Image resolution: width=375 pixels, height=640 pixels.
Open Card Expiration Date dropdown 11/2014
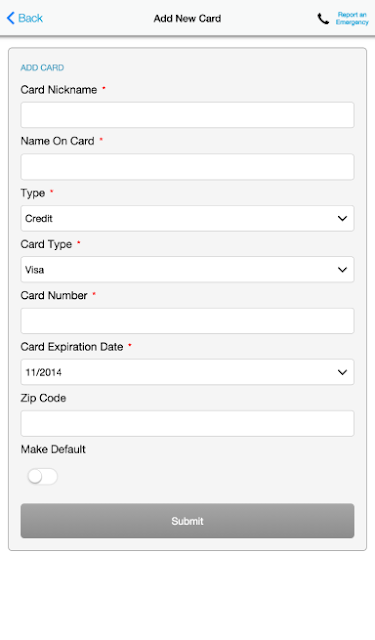point(187,372)
